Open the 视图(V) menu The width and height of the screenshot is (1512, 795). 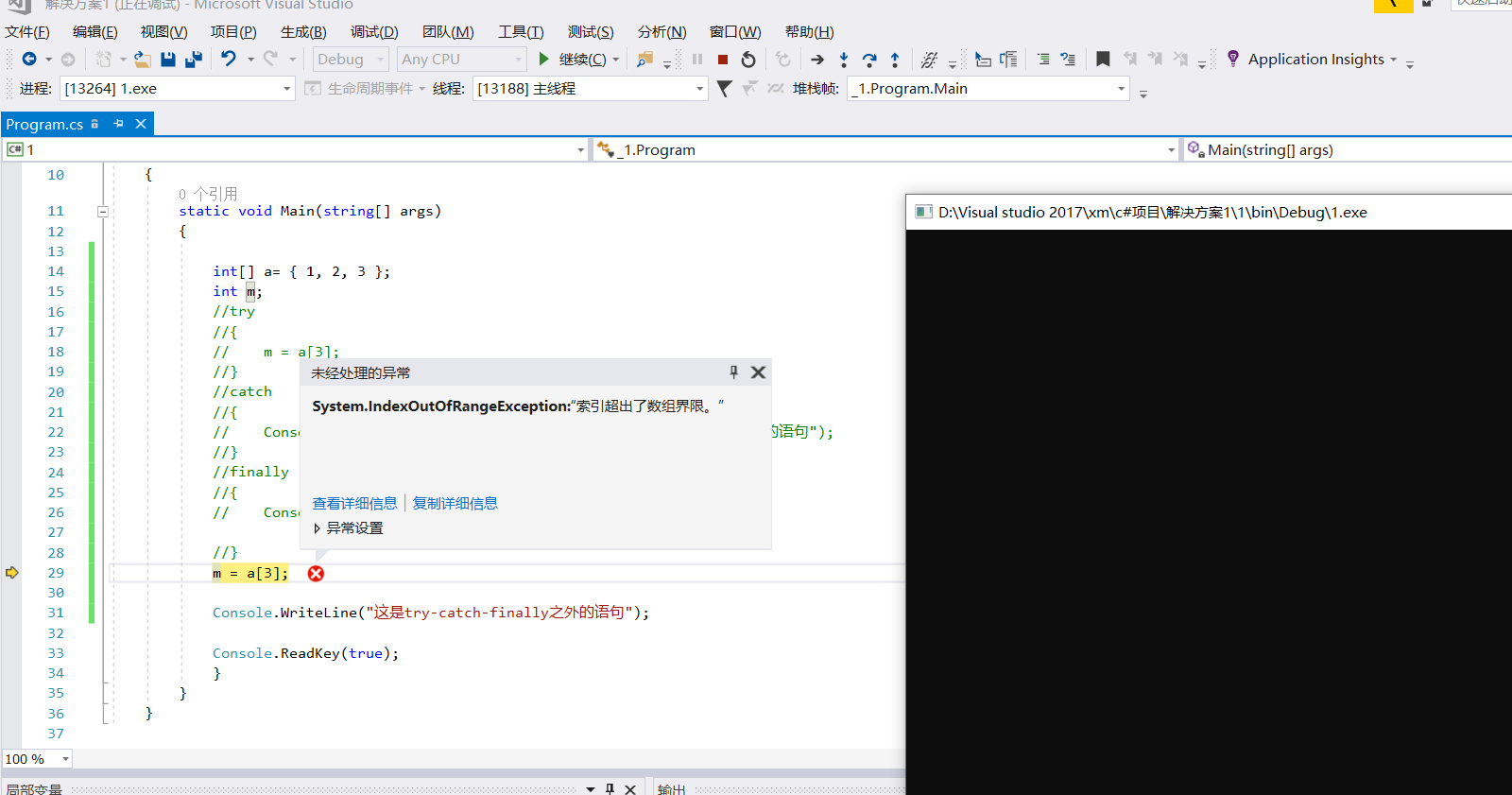pos(164,32)
